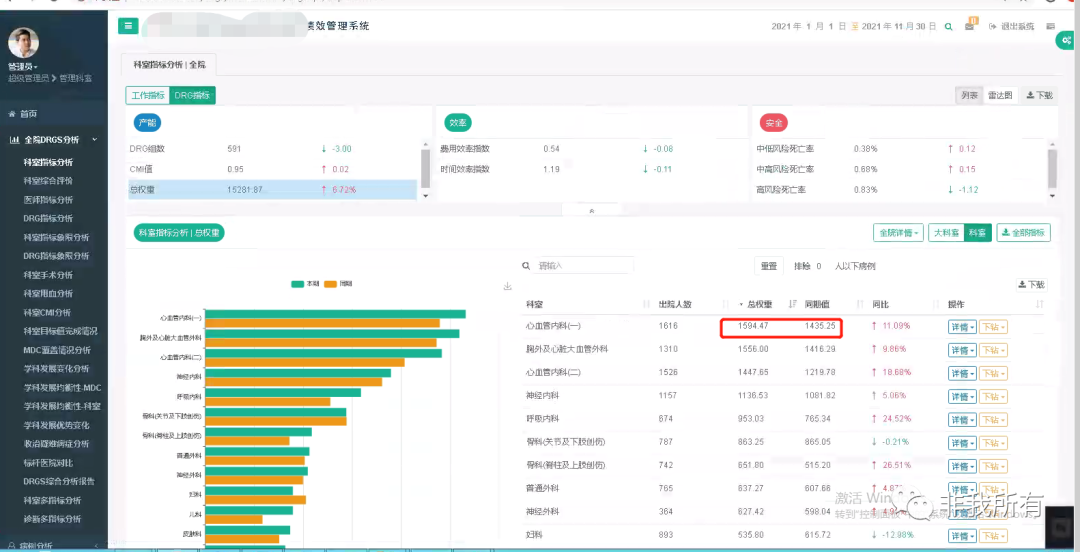This screenshot has height=552, width=1080.
Task: Click the green 本期 legend swatch
Action: pyautogui.click(x=297, y=284)
